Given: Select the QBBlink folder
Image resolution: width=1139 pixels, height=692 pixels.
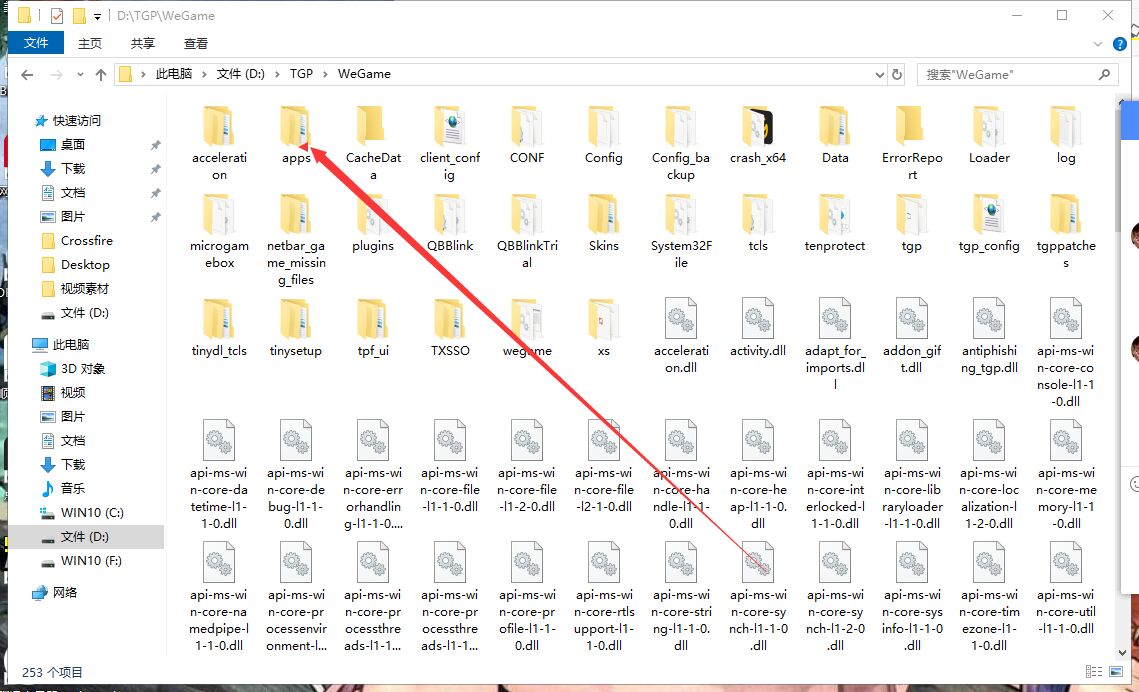Looking at the screenshot, I should tap(450, 224).
